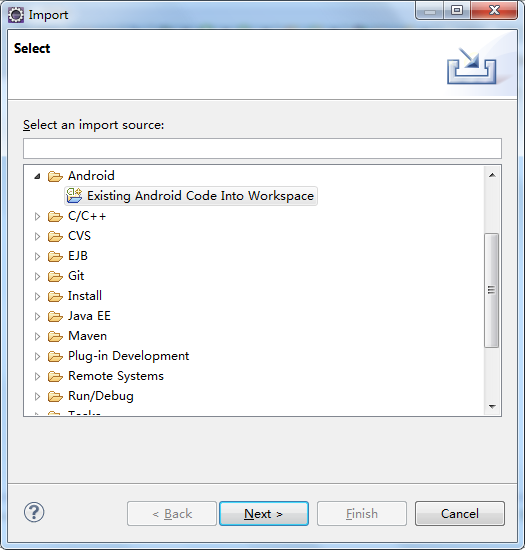The width and height of the screenshot is (525, 550).
Task: Click the Next button
Action: 264,514
